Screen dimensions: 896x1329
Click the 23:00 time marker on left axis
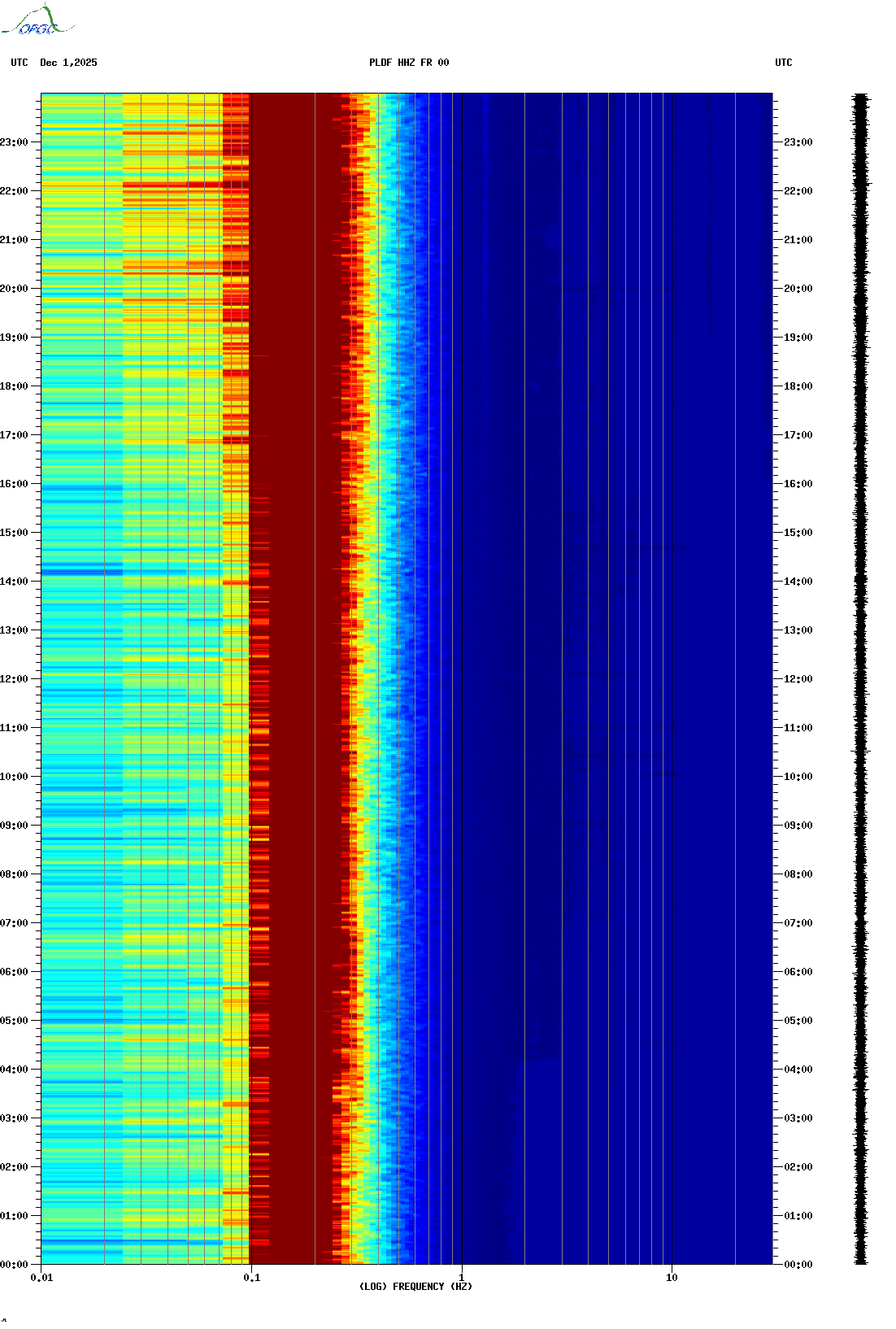(15, 142)
